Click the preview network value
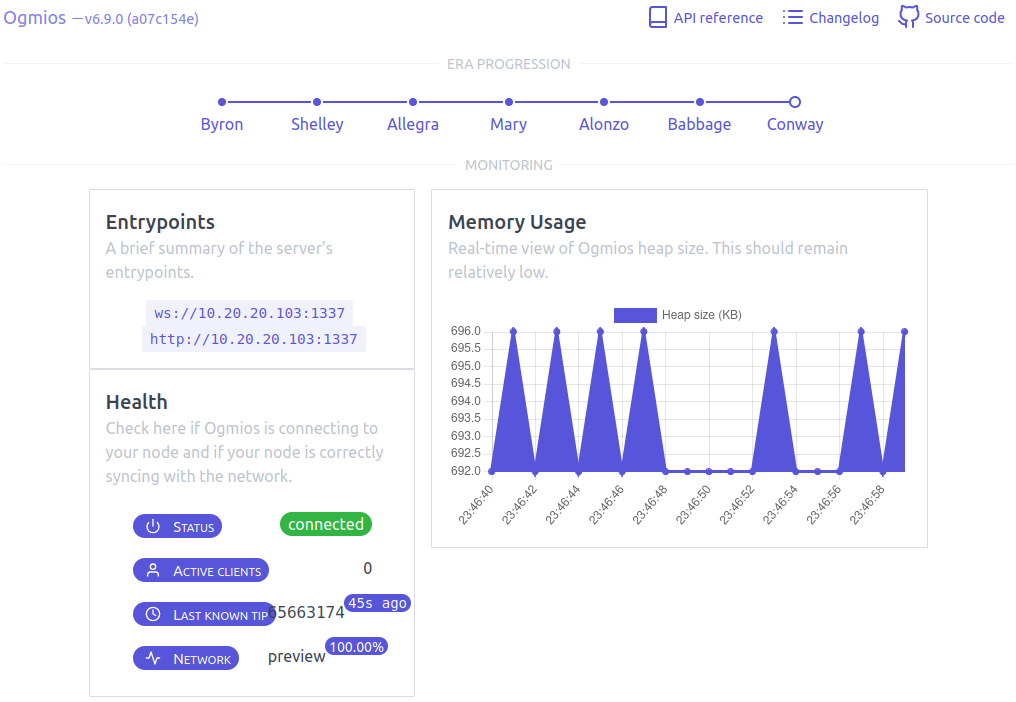Image resolution: width=1016 pixels, height=702 pixels. [296, 657]
